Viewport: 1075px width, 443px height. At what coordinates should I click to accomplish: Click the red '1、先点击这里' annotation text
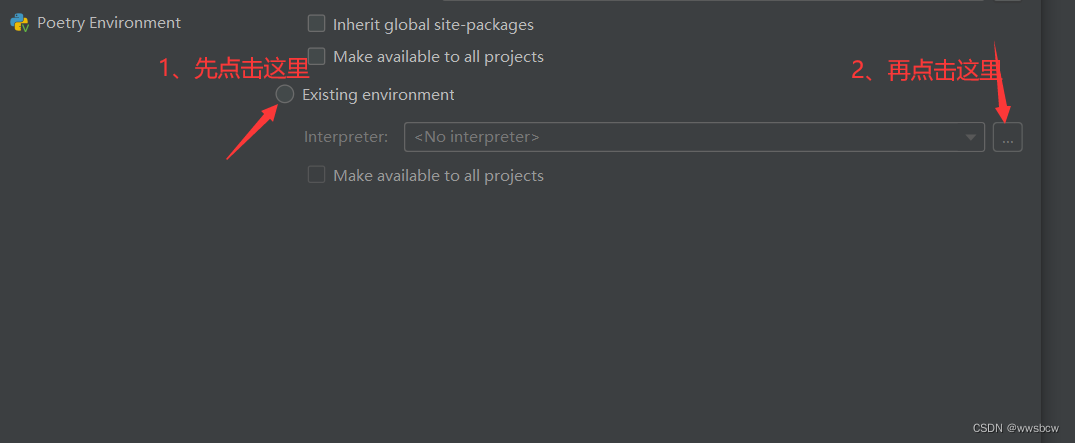(234, 69)
